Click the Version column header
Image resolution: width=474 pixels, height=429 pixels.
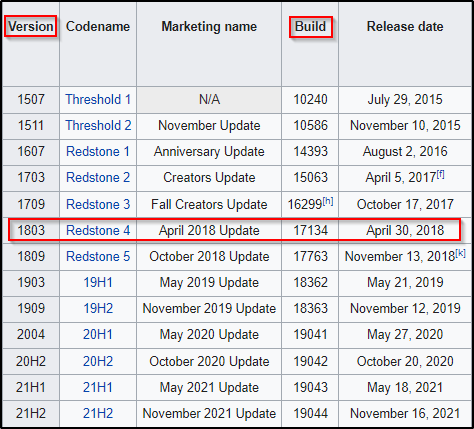pos(31,26)
